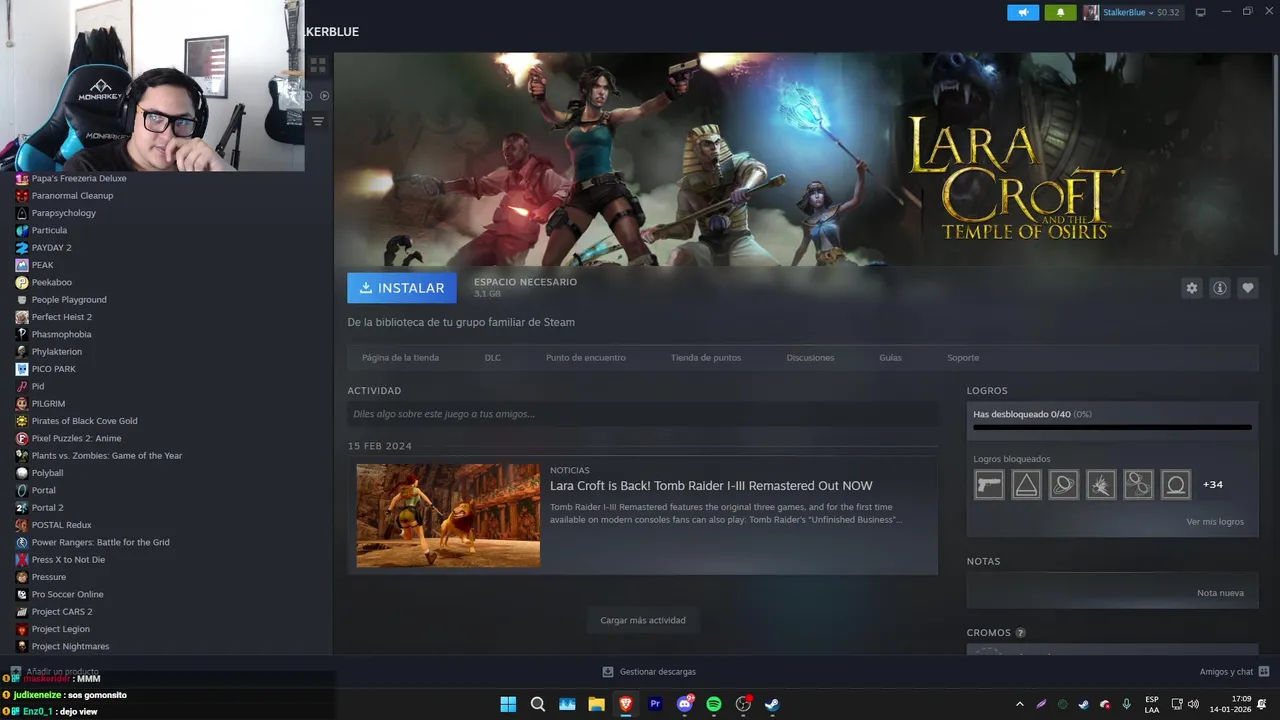Open the game settings gear icon
This screenshot has width=1280, height=720.
(x=1191, y=288)
